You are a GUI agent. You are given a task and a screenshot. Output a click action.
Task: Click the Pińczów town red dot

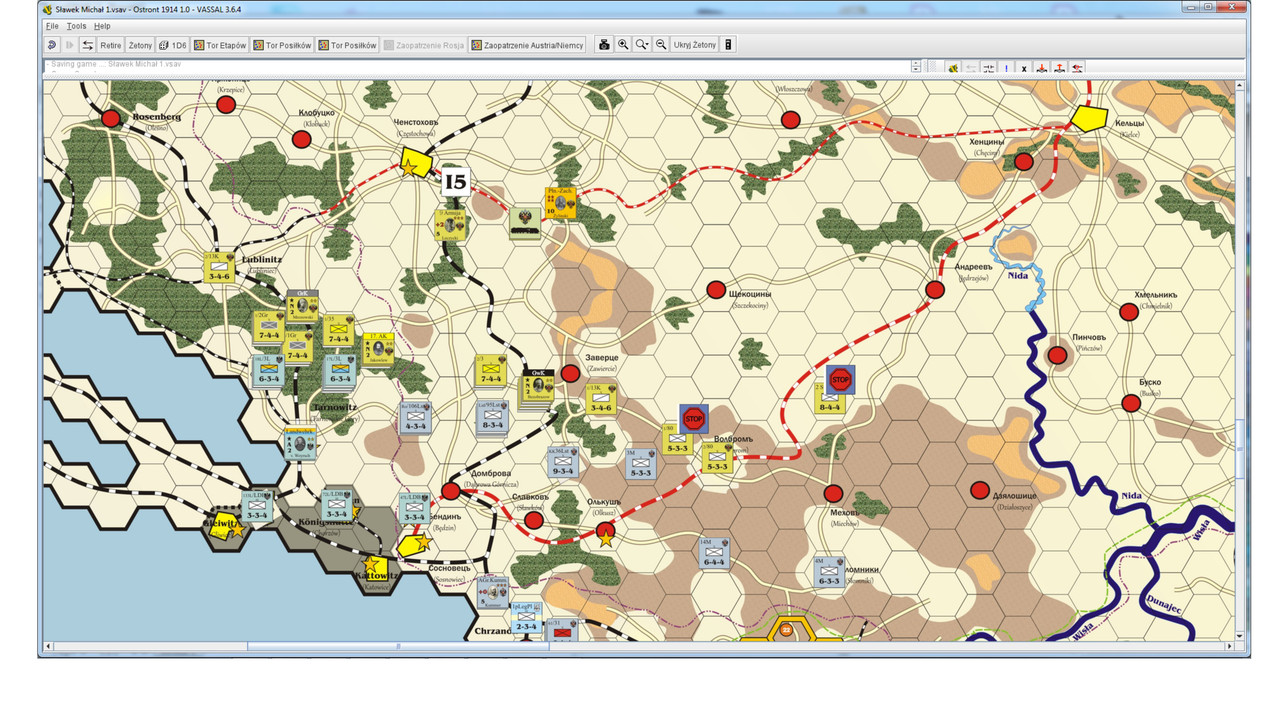pos(1058,355)
